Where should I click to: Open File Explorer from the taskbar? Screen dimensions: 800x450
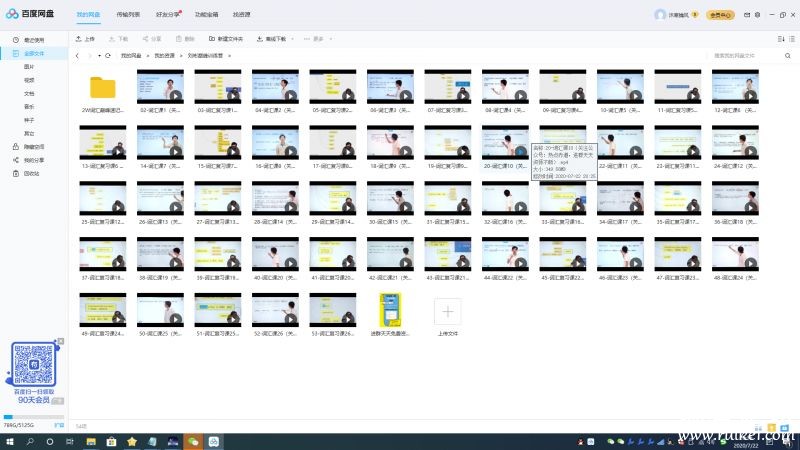point(91,442)
